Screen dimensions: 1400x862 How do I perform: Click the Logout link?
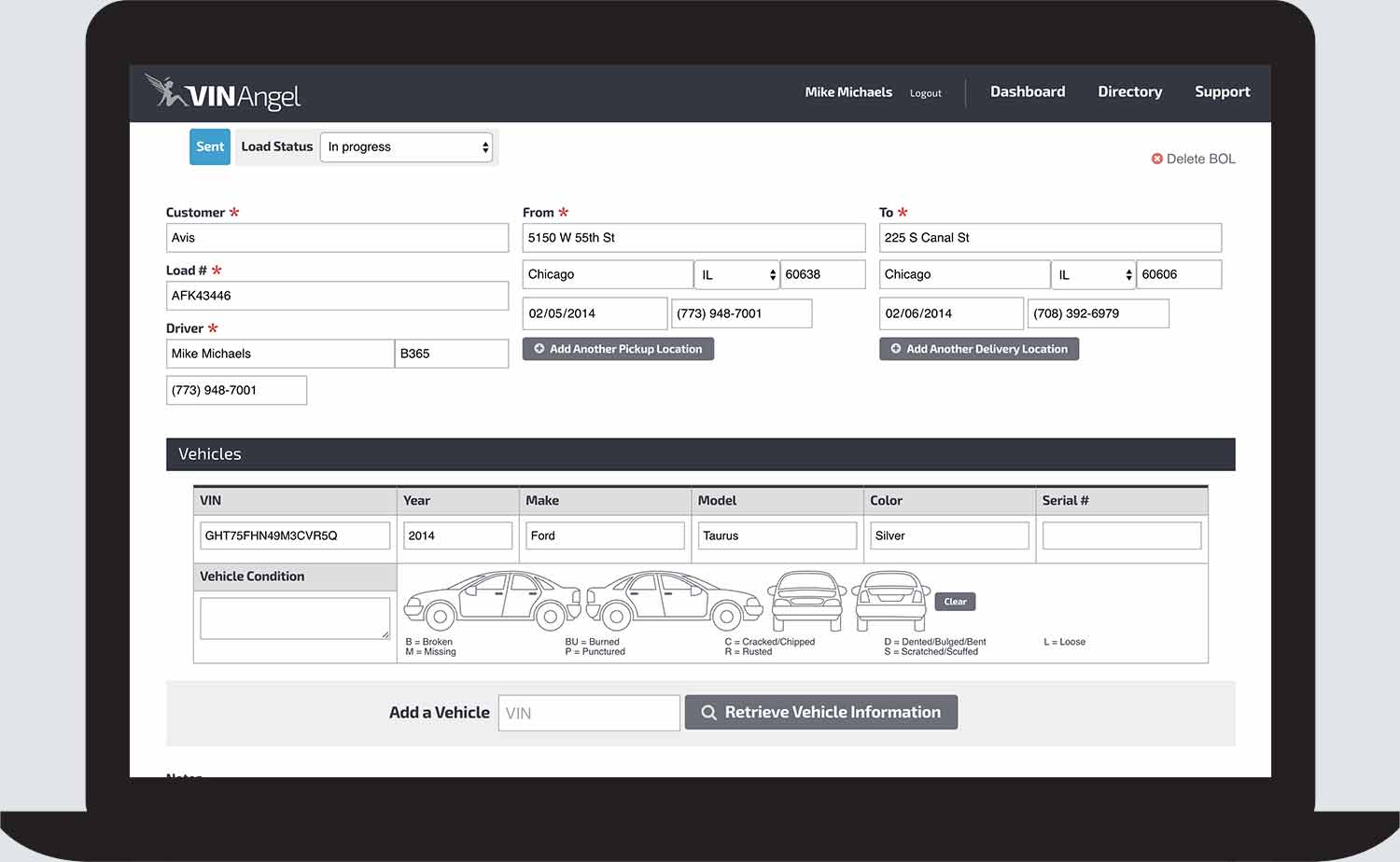pos(925,93)
